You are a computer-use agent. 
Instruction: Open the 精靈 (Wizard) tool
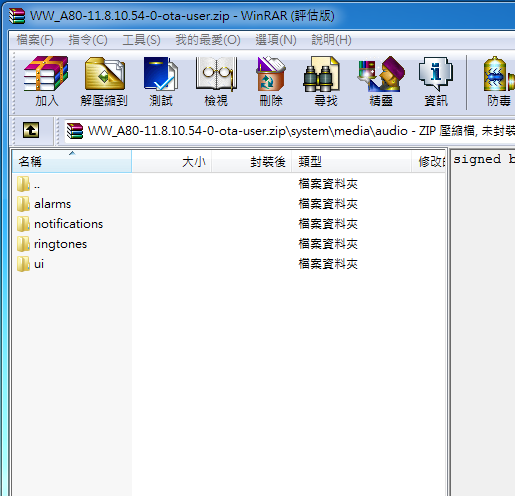[381, 81]
